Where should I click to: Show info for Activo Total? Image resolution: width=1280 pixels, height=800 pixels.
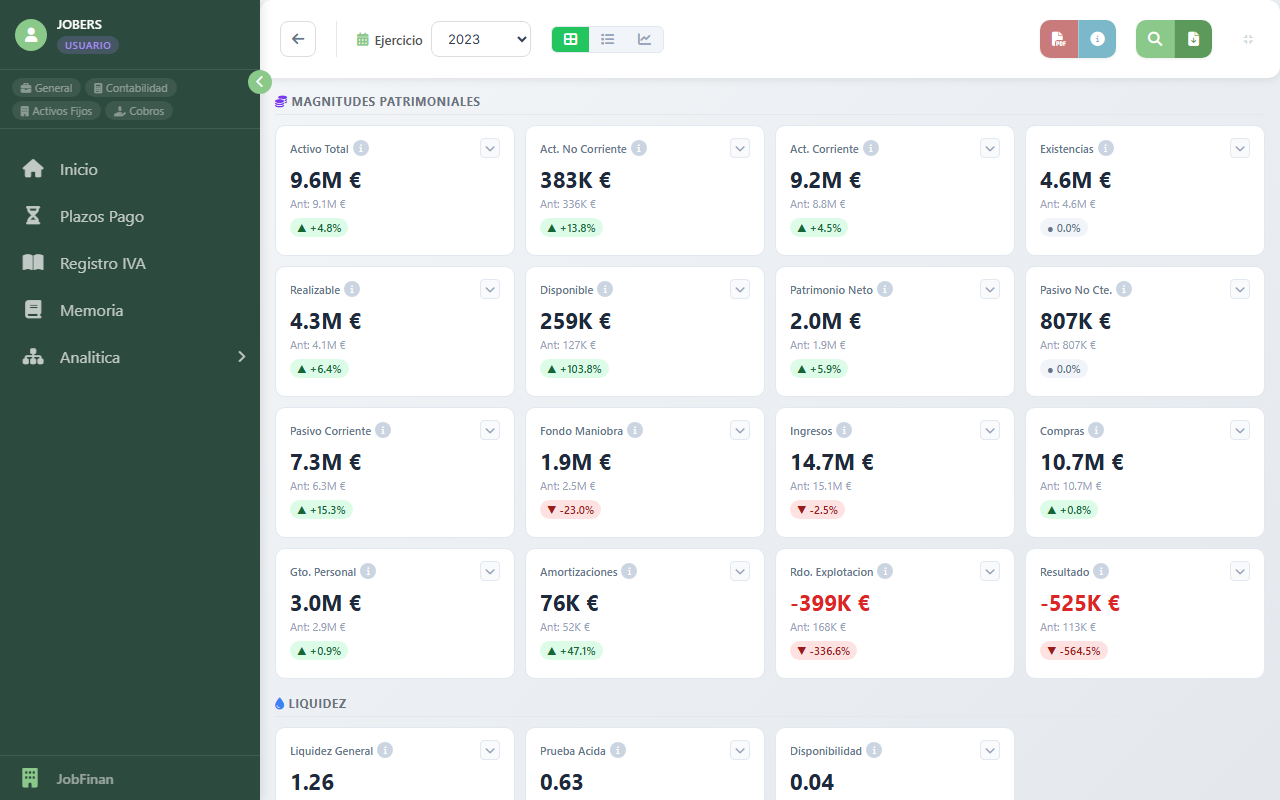(361, 148)
